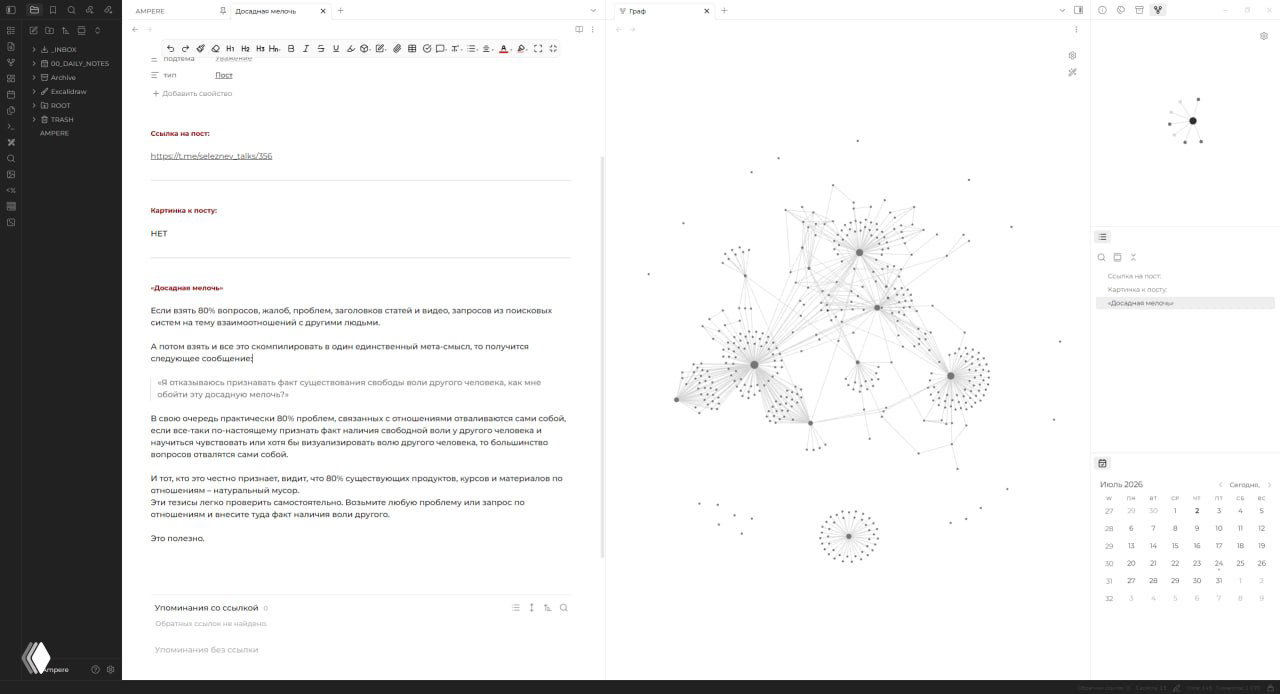The image size is (1280, 694).
Task: Open the tab list dropdown chevron
Action: click(x=1063, y=10)
